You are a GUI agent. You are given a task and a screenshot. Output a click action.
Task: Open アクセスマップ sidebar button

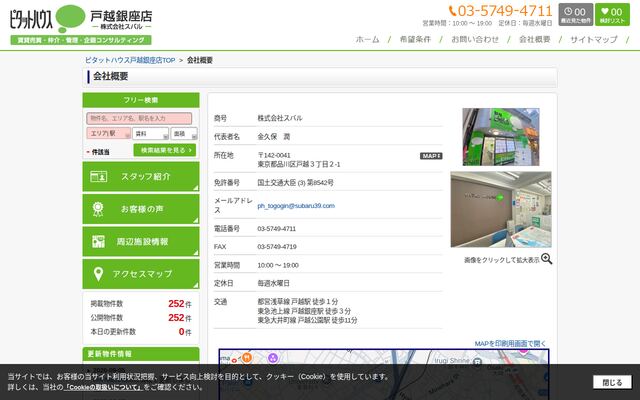click(141, 274)
